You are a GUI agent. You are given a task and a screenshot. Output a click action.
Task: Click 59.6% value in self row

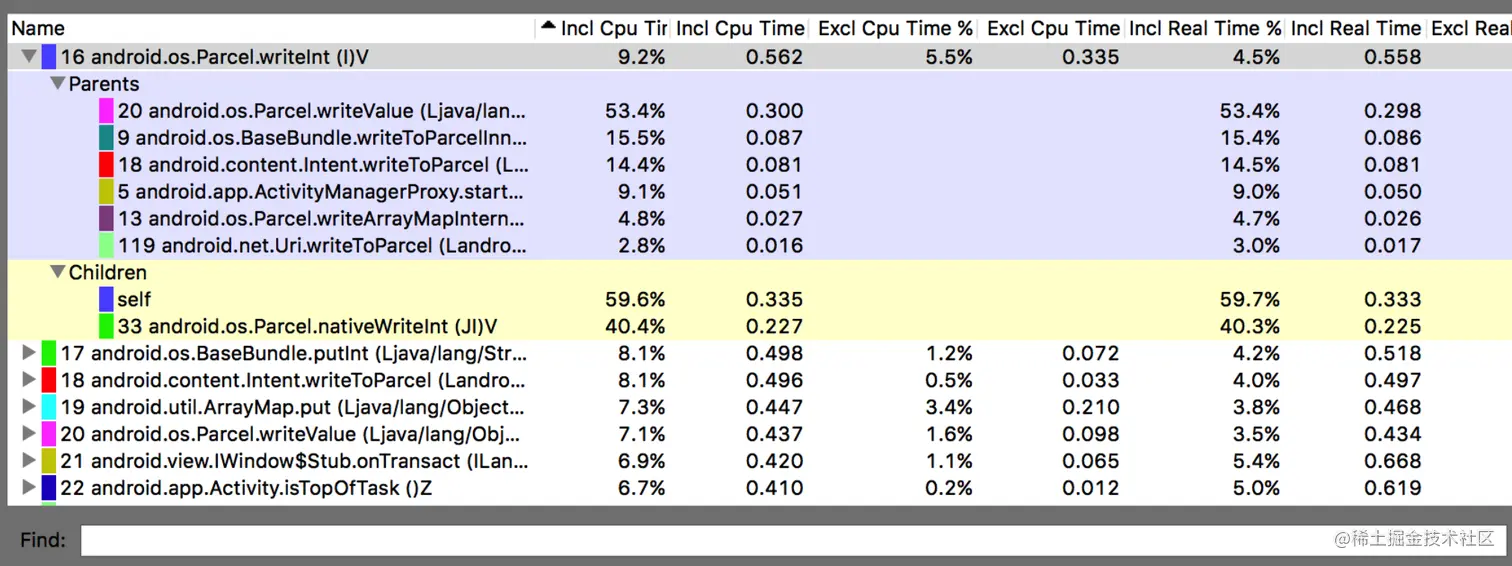click(x=635, y=299)
